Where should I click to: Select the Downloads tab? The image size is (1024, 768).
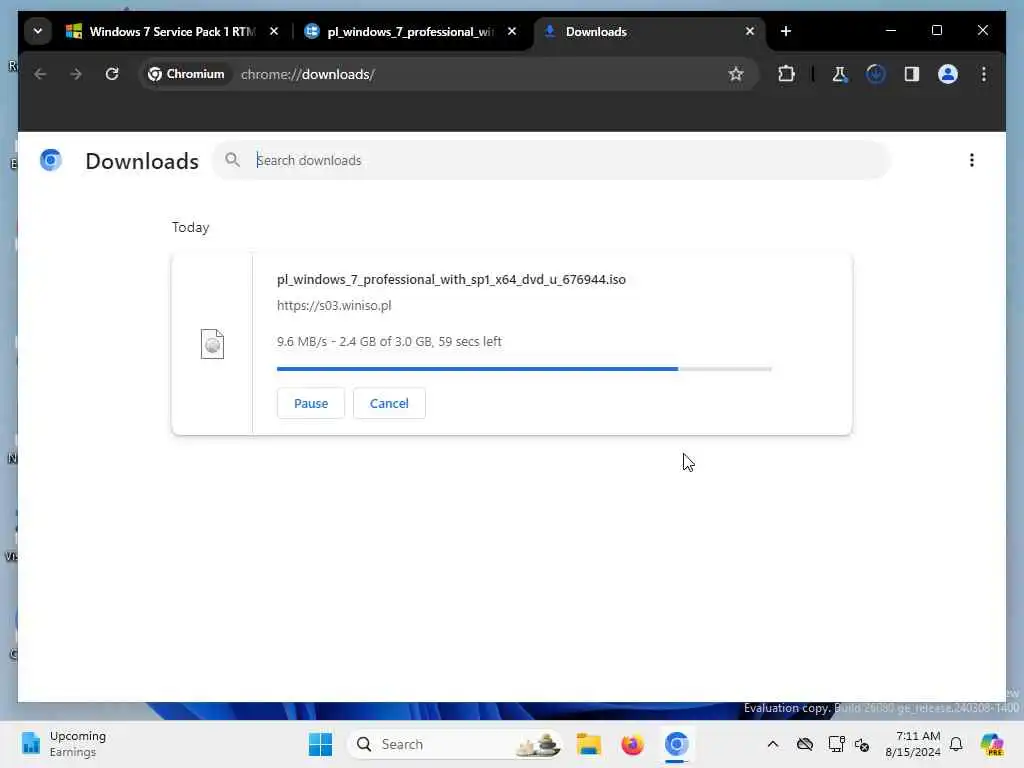(x=650, y=31)
